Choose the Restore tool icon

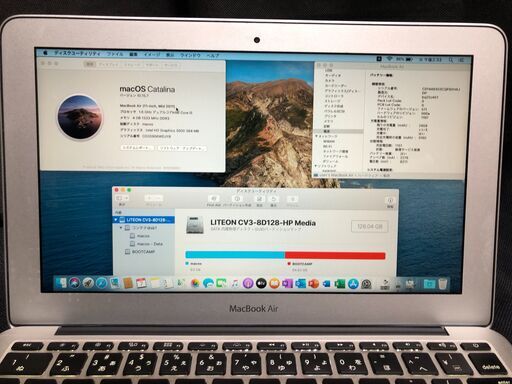tap(274, 199)
